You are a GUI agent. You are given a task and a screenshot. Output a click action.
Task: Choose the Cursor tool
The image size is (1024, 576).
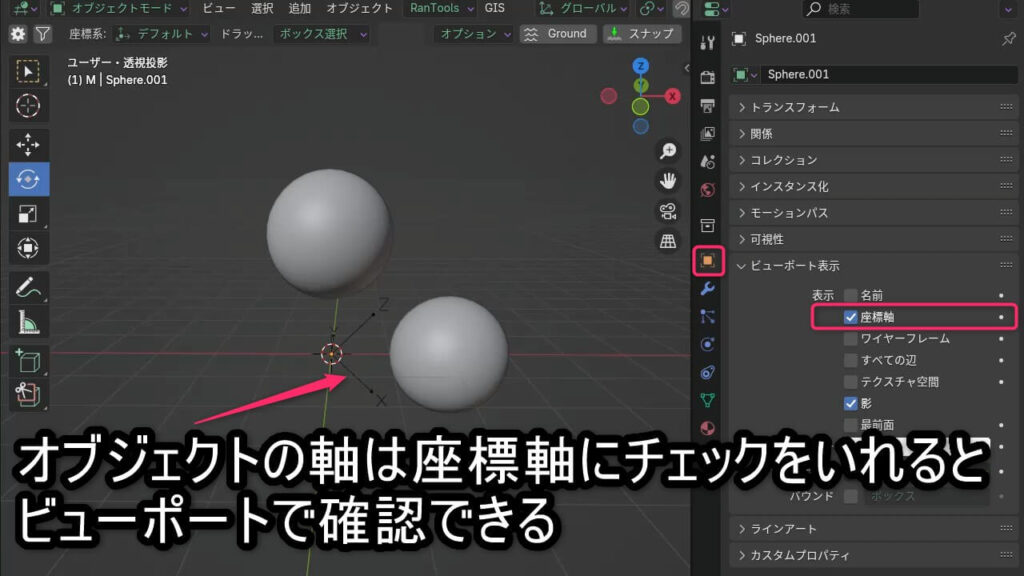coord(28,105)
